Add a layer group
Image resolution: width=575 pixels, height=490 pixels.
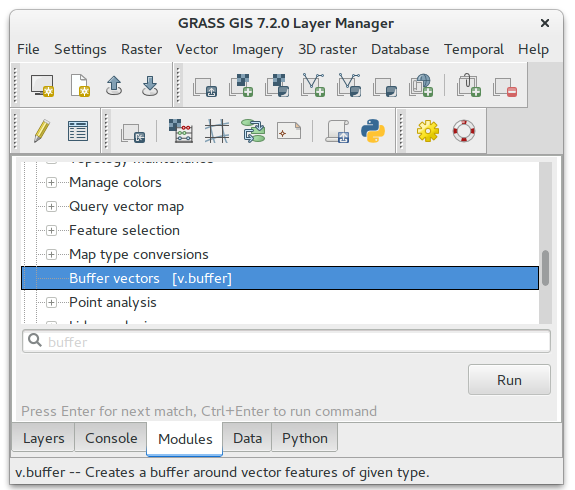click(x=469, y=86)
